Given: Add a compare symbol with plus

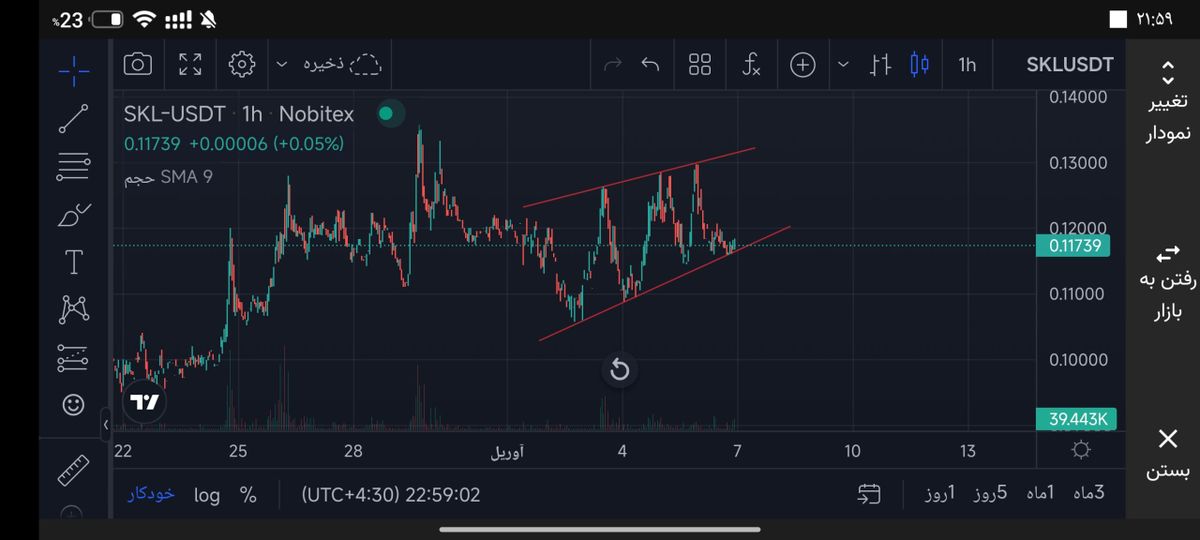Looking at the screenshot, I should pyautogui.click(x=803, y=65).
